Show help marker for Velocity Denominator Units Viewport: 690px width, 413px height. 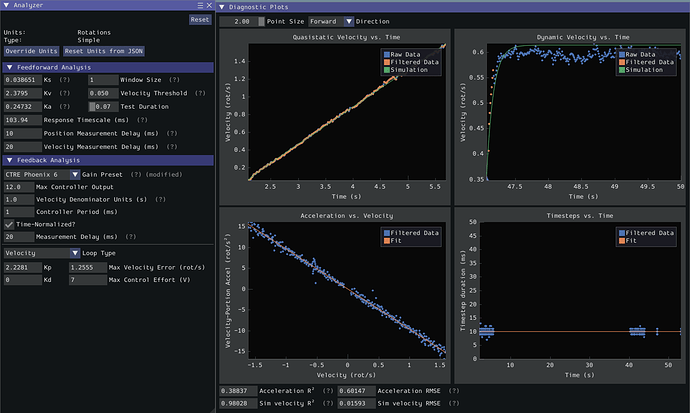tap(161, 199)
